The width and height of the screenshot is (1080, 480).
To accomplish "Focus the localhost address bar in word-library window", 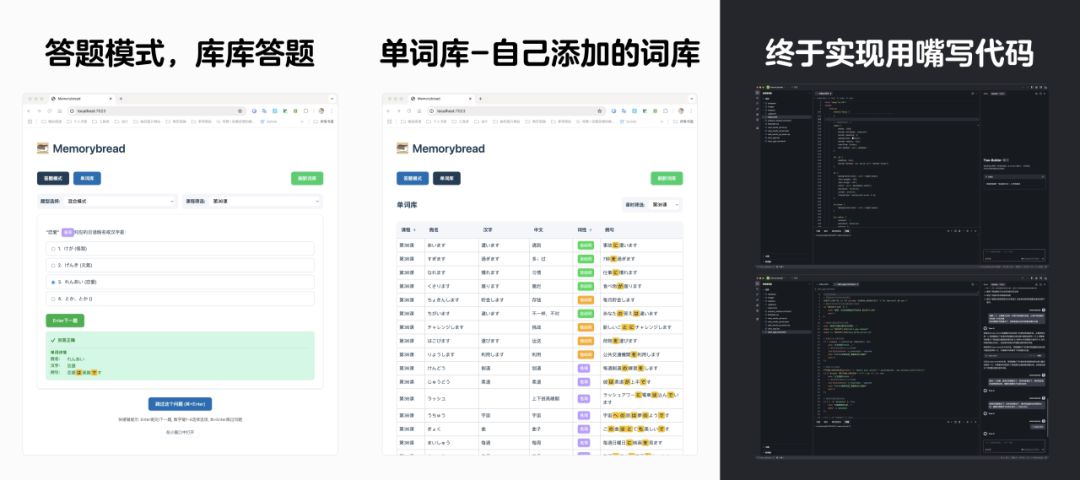I will [517, 111].
